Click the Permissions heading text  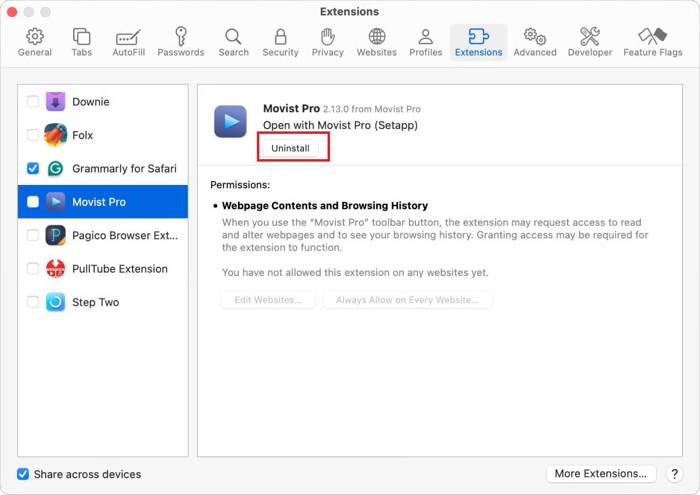tap(240, 185)
